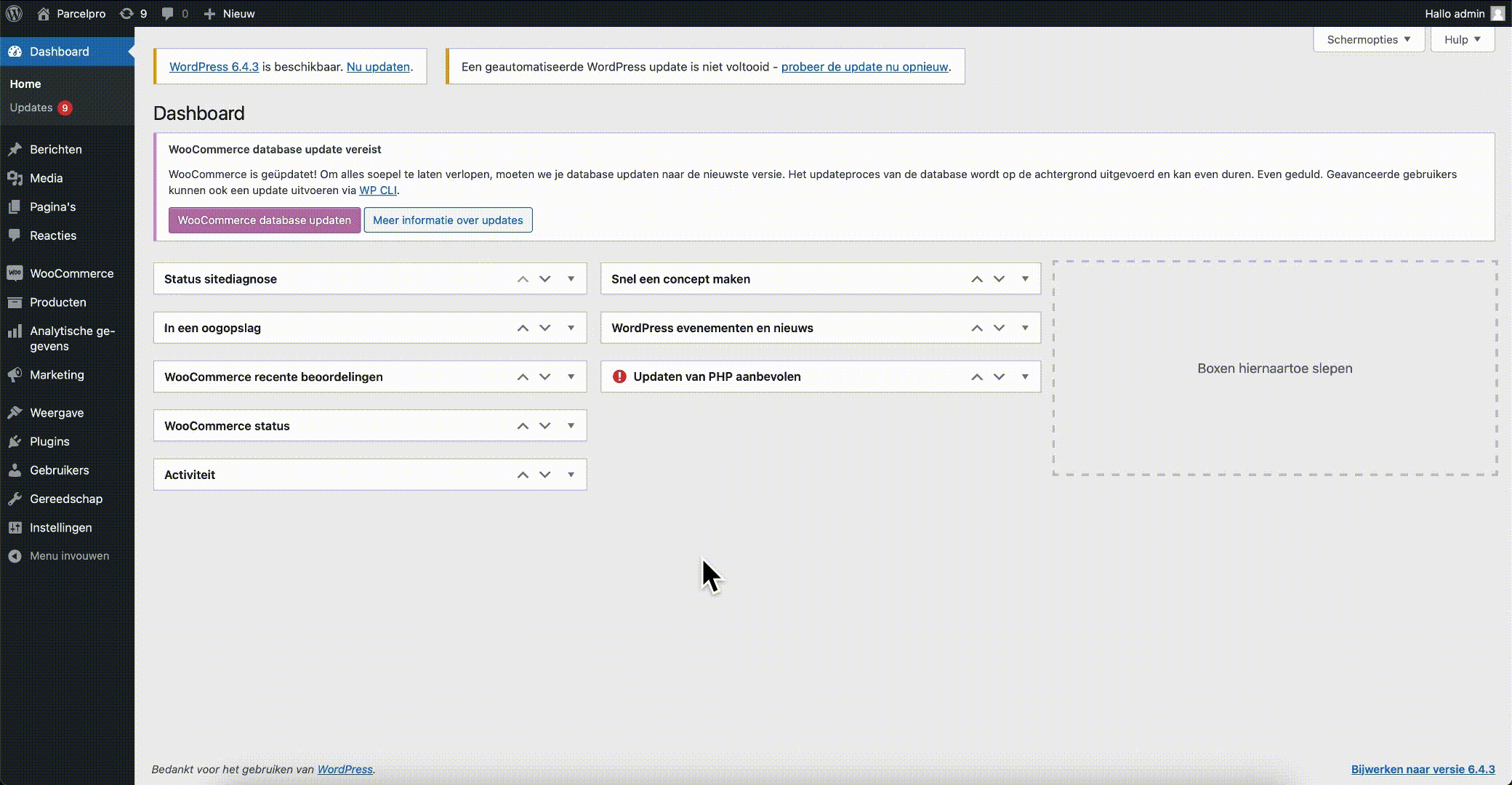Toggle the Status sitediagnose panel open

571,279
